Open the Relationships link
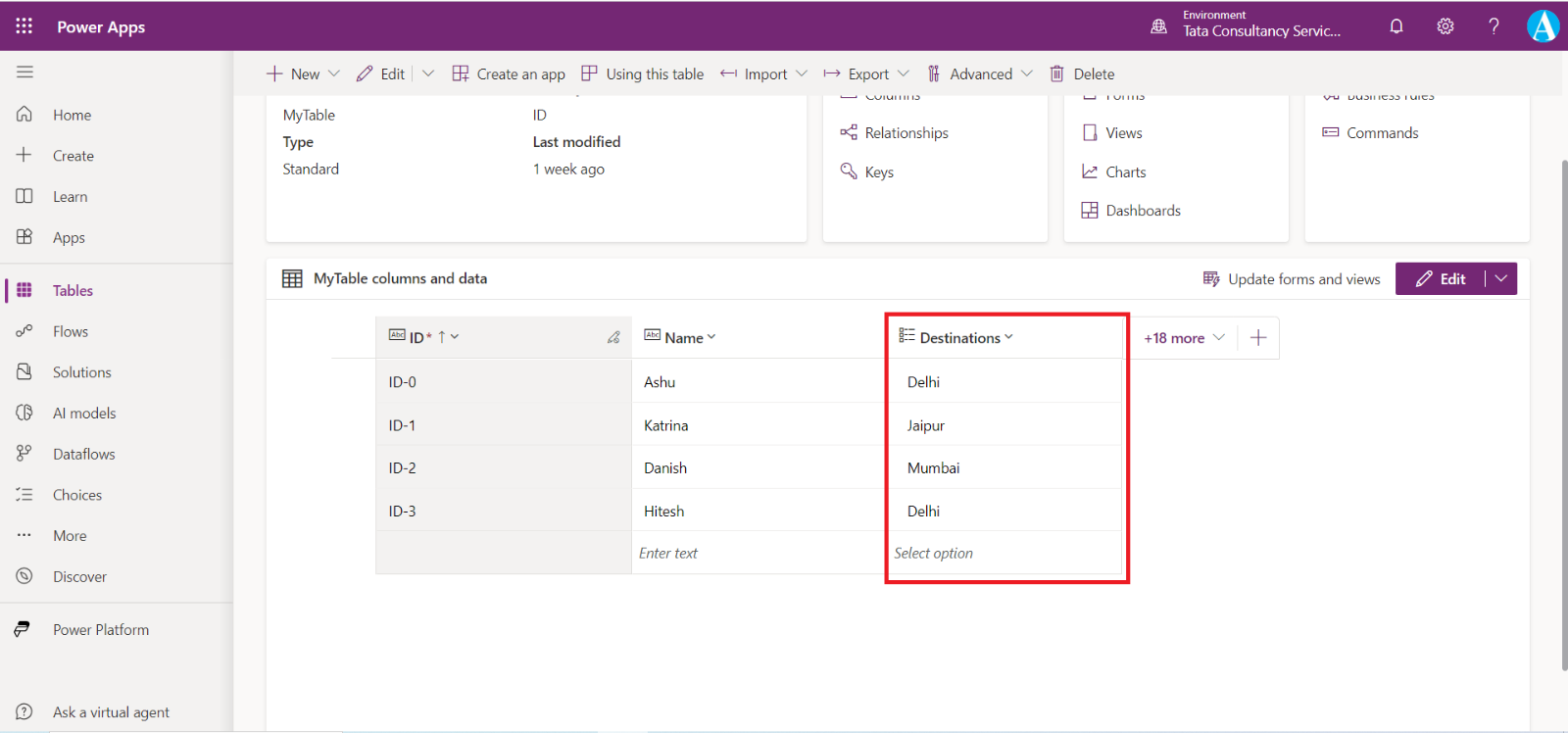The width and height of the screenshot is (1568, 733). click(906, 133)
